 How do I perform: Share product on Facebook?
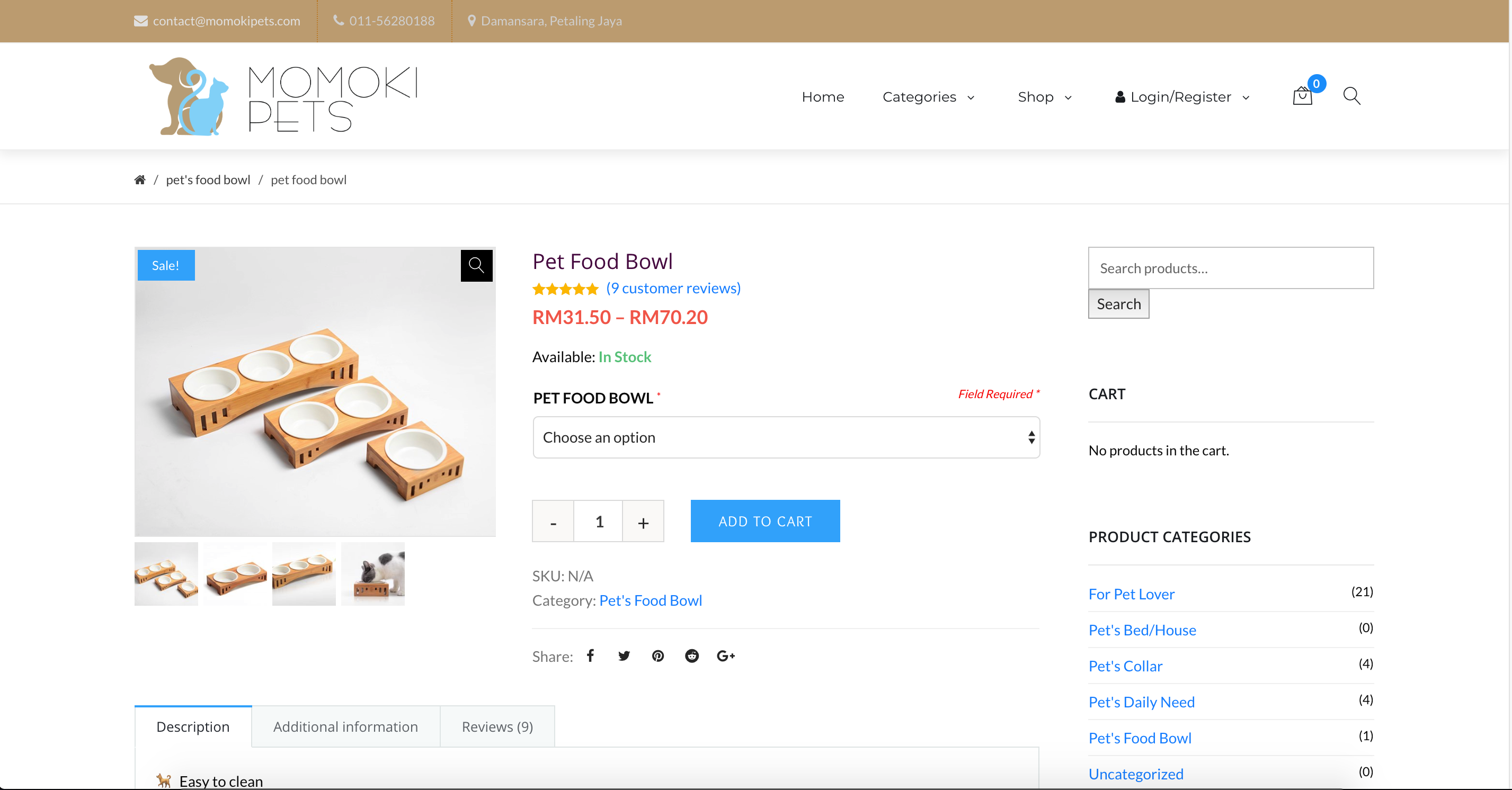591,656
